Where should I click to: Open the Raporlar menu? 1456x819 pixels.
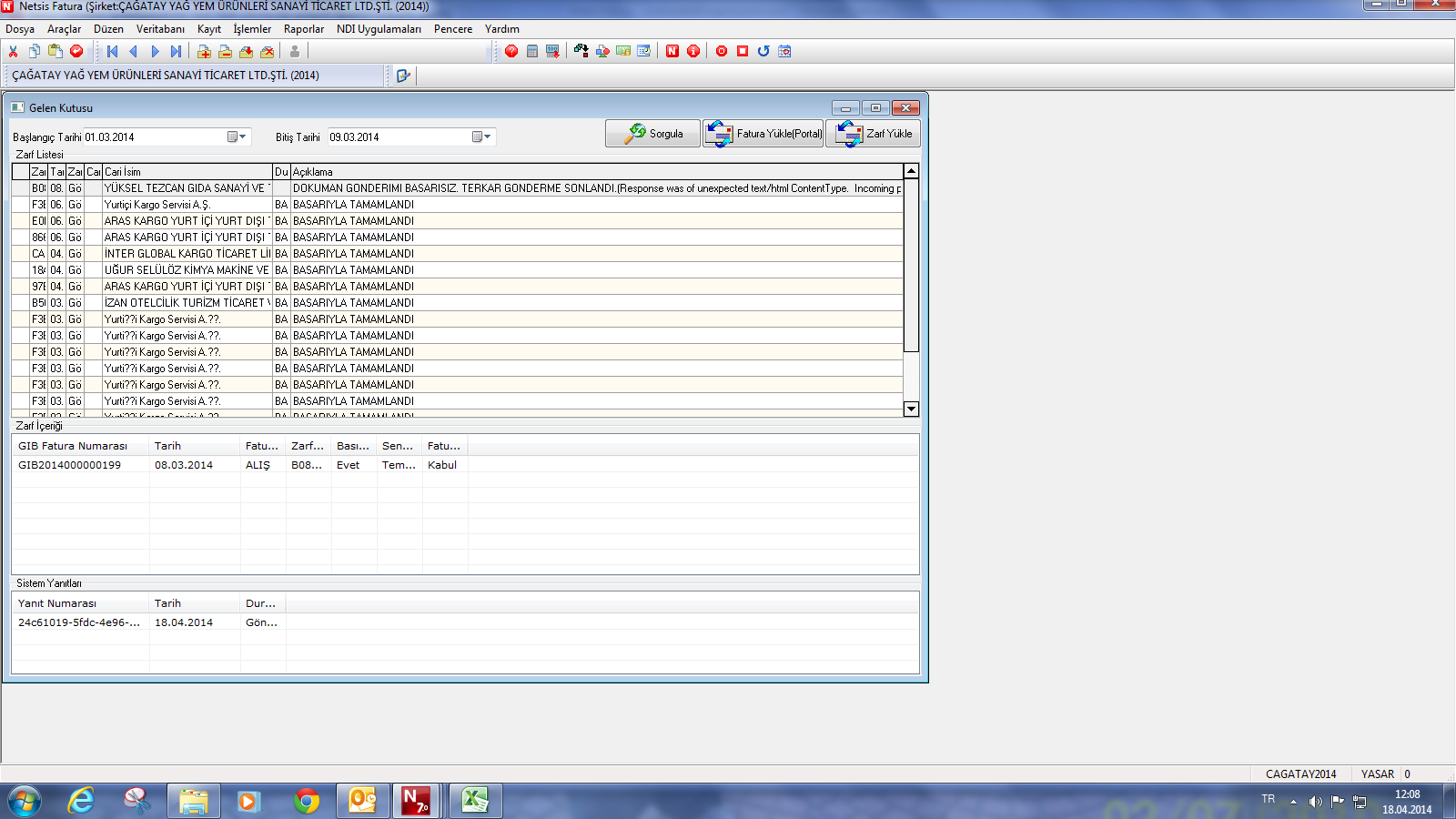pyautogui.click(x=303, y=29)
